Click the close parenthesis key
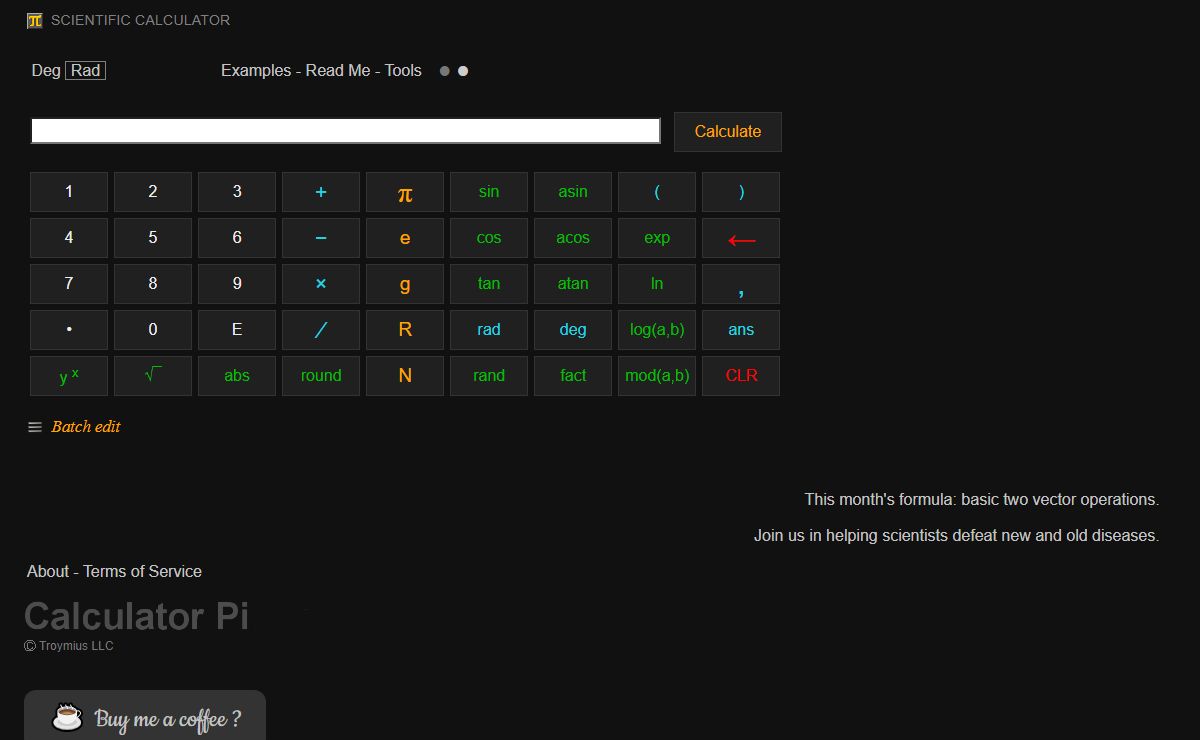This screenshot has height=740, width=1200. tap(741, 192)
